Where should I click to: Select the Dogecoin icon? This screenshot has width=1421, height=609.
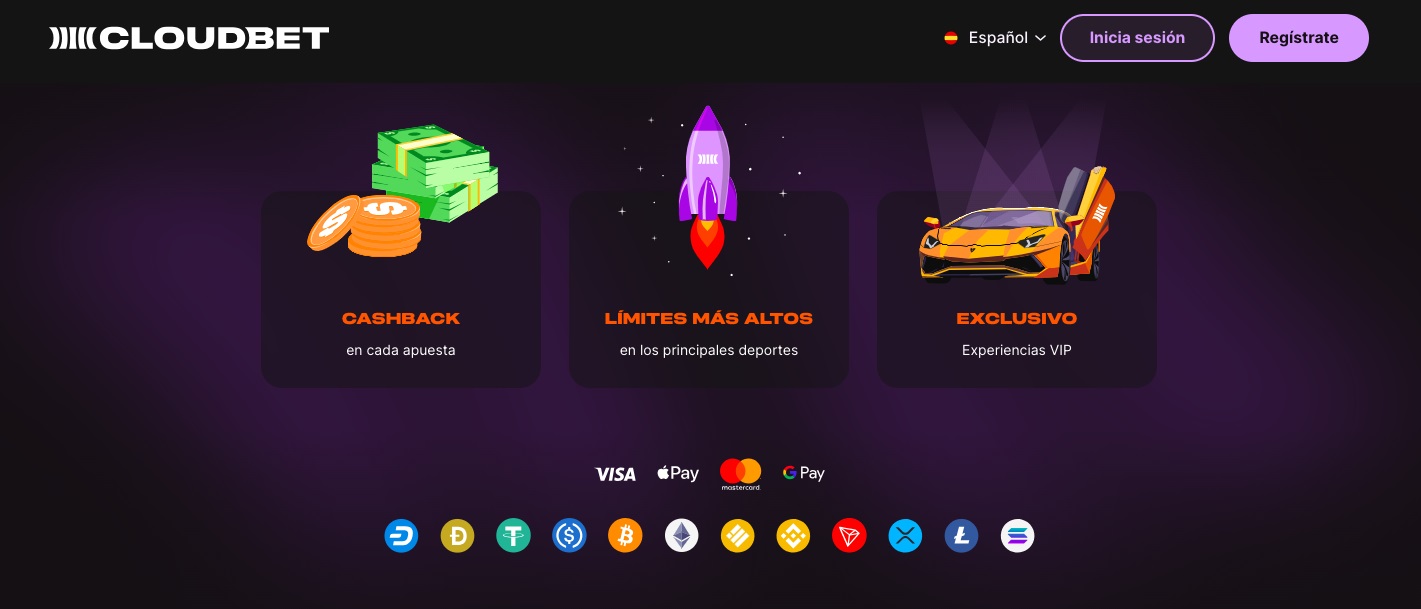coord(457,536)
